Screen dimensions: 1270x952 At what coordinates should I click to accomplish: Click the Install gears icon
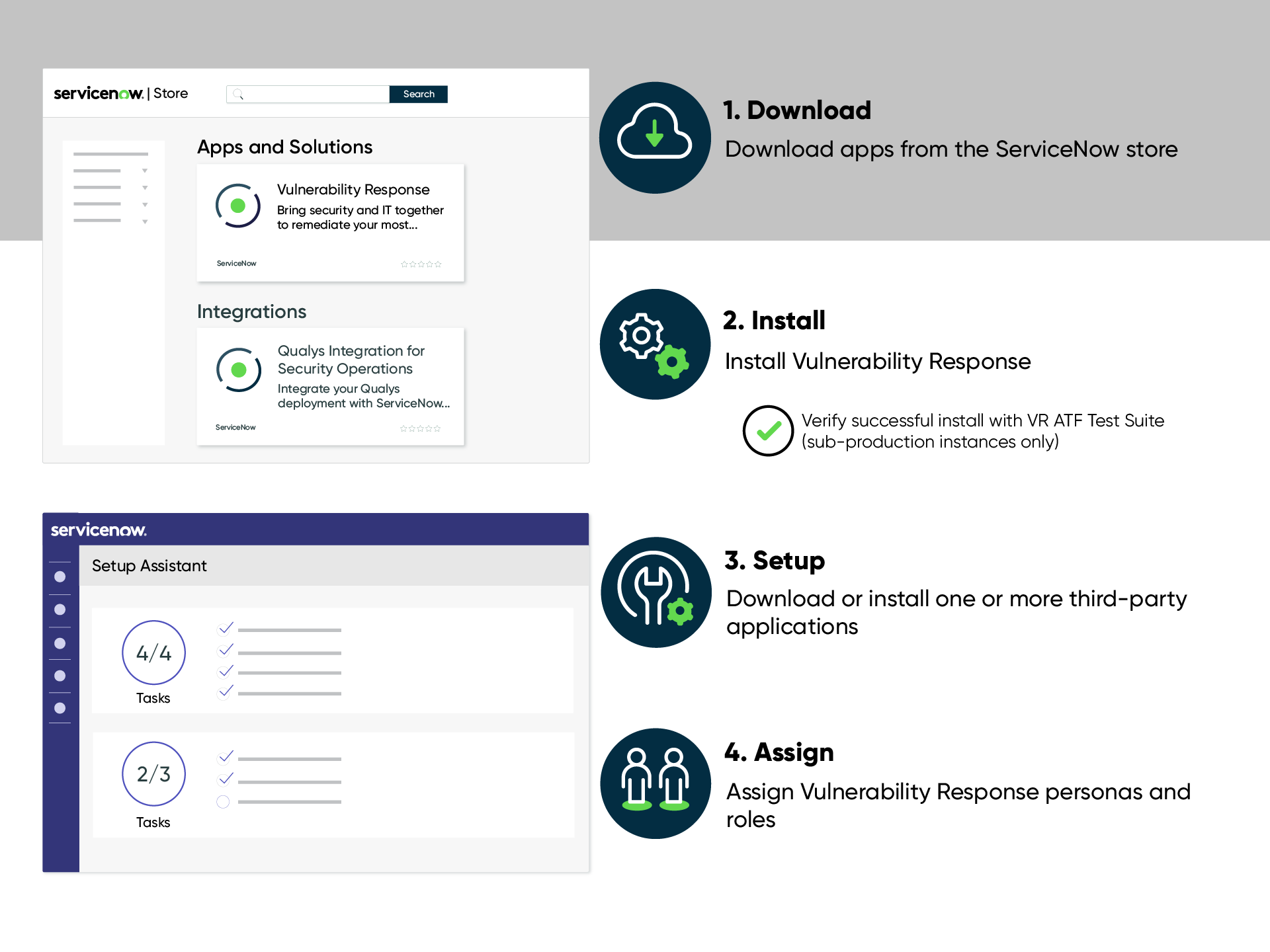click(655, 344)
